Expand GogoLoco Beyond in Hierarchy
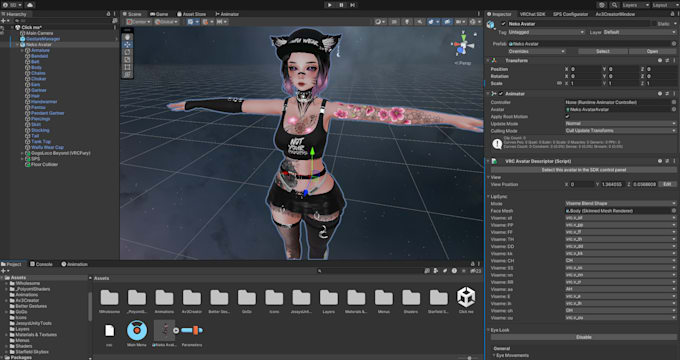Image resolution: width=680 pixels, height=360 pixels. tap(23, 153)
